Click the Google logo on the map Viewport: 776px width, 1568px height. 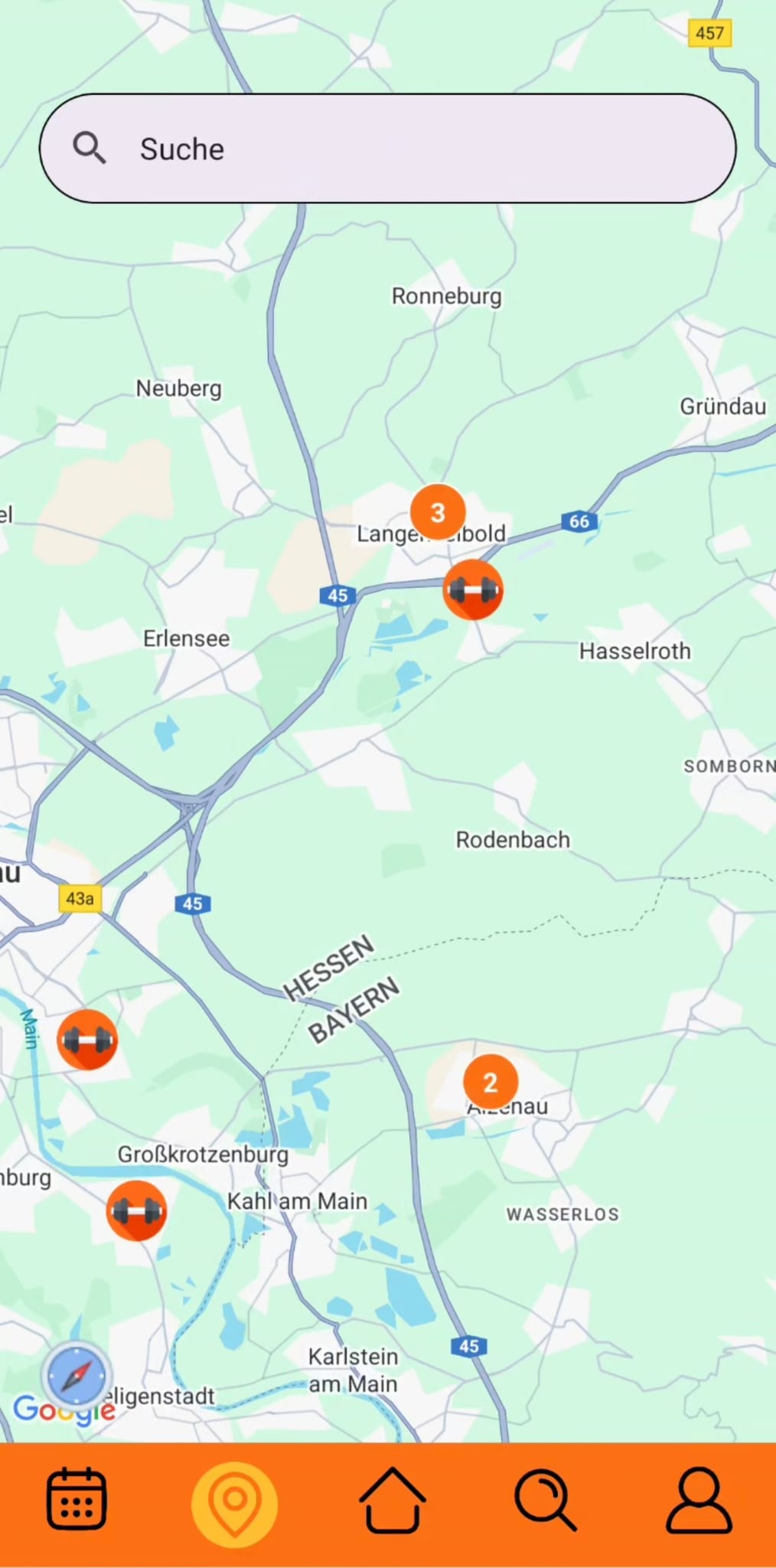(x=64, y=1408)
